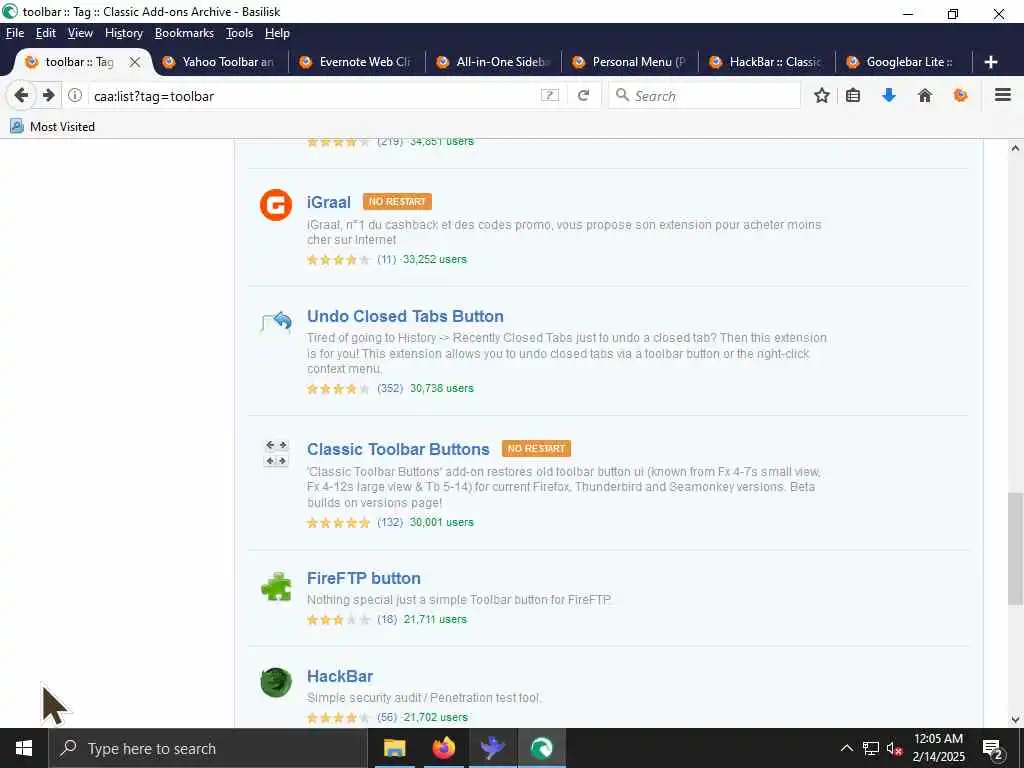Click the HackBar green icon
Image resolution: width=1024 pixels, height=768 pixels.
coord(276,683)
